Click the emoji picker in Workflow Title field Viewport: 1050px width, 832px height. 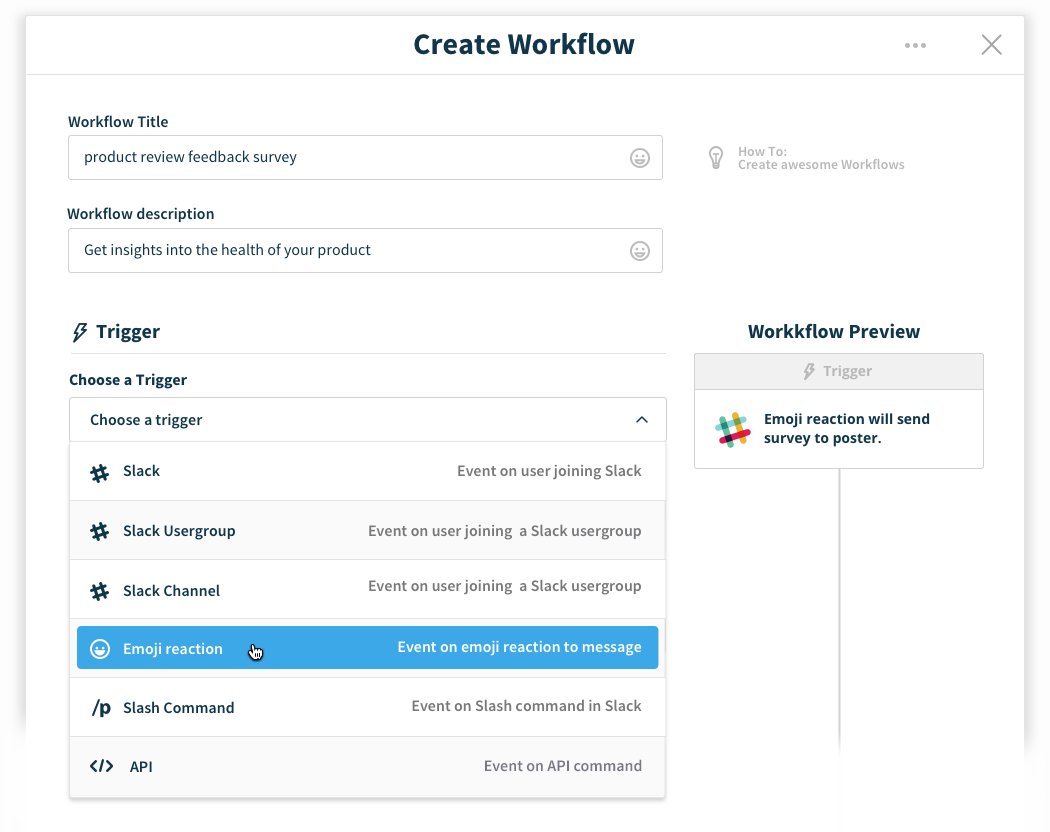coord(640,158)
